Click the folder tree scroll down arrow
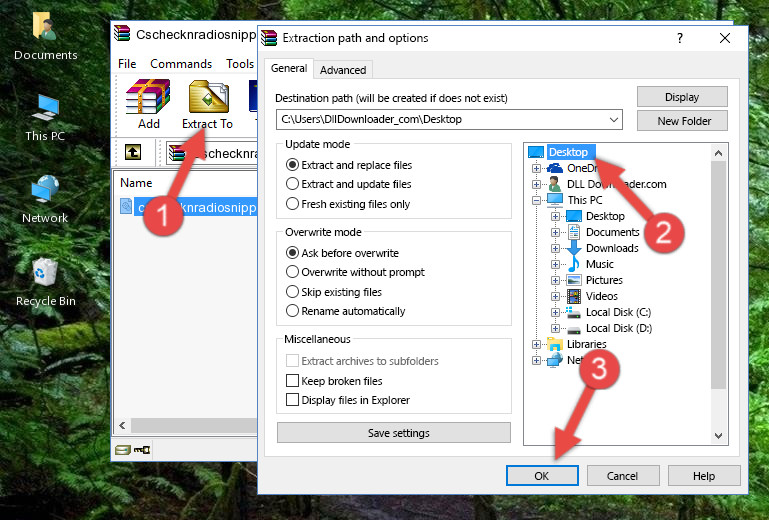Viewport: 769px width, 520px height. (718, 436)
